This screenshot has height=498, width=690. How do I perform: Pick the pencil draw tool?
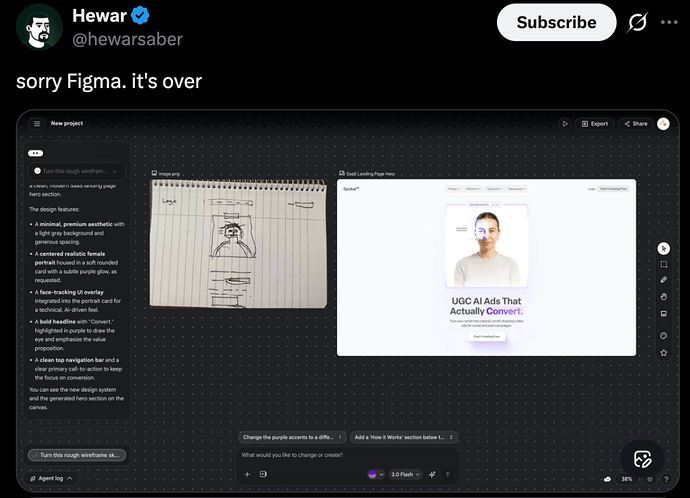664,280
